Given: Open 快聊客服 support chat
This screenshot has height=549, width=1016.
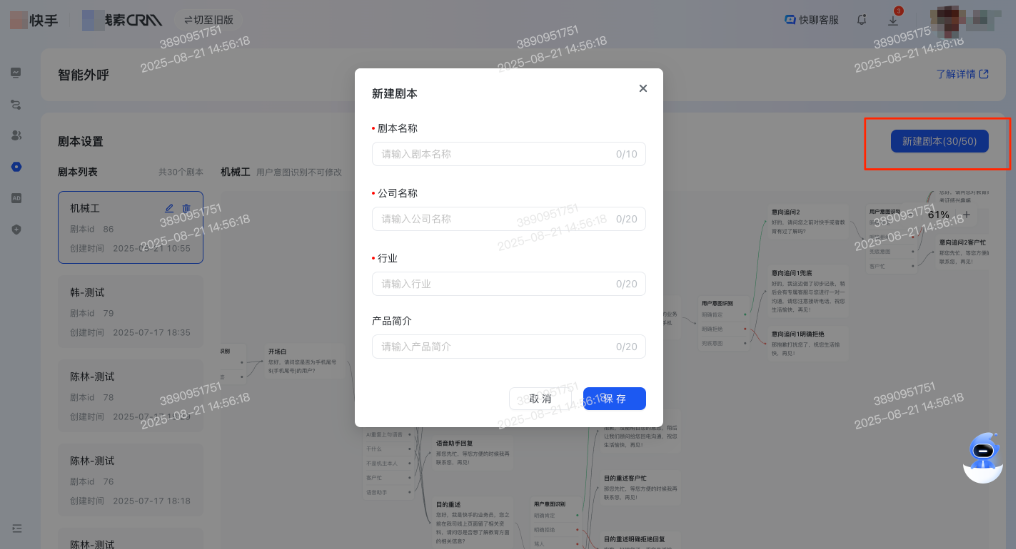Looking at the screenshot, I should pyautogui.click(x=811, y=20).
